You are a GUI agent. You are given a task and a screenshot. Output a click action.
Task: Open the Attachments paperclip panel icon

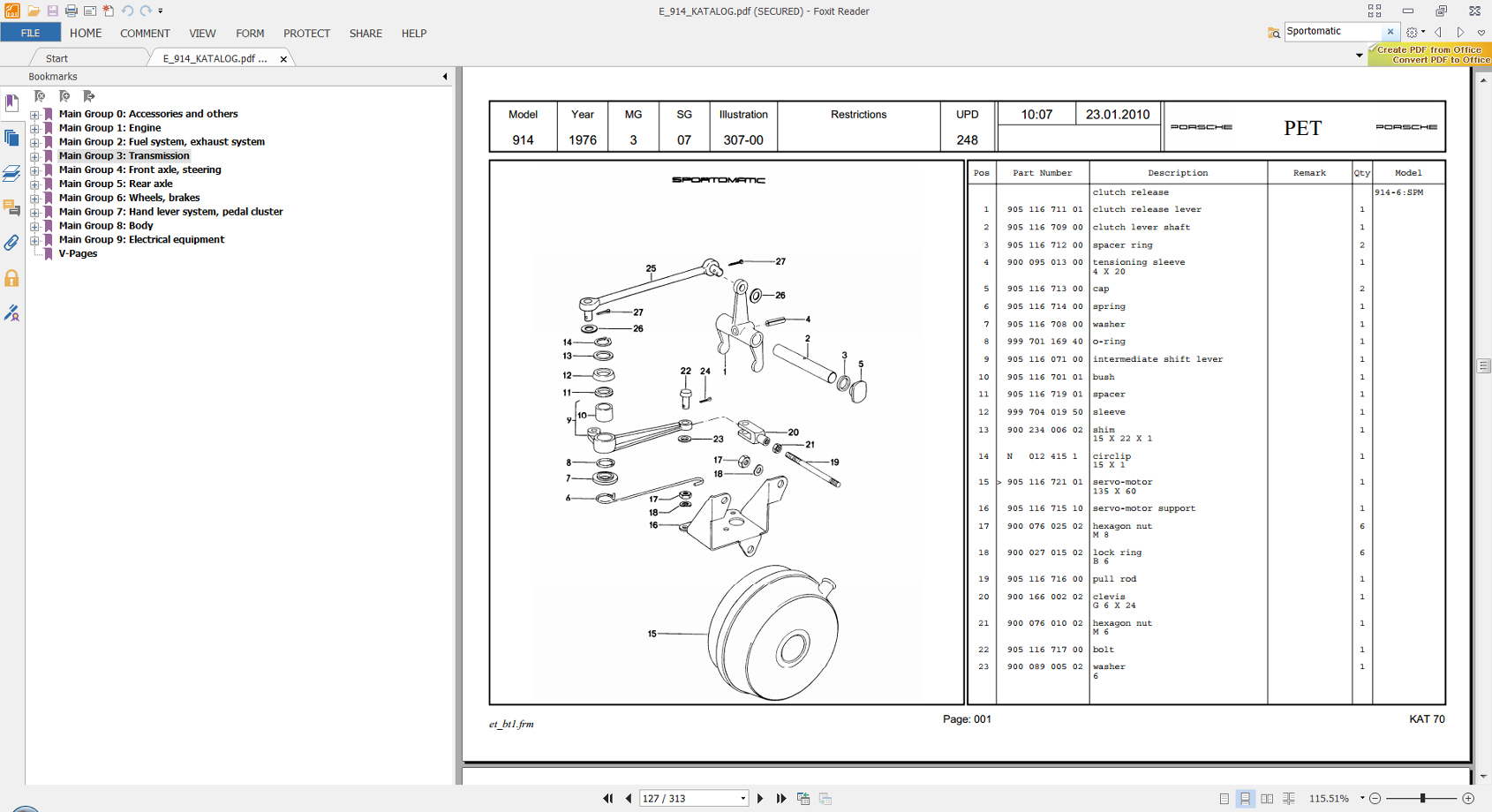[11, 243]
